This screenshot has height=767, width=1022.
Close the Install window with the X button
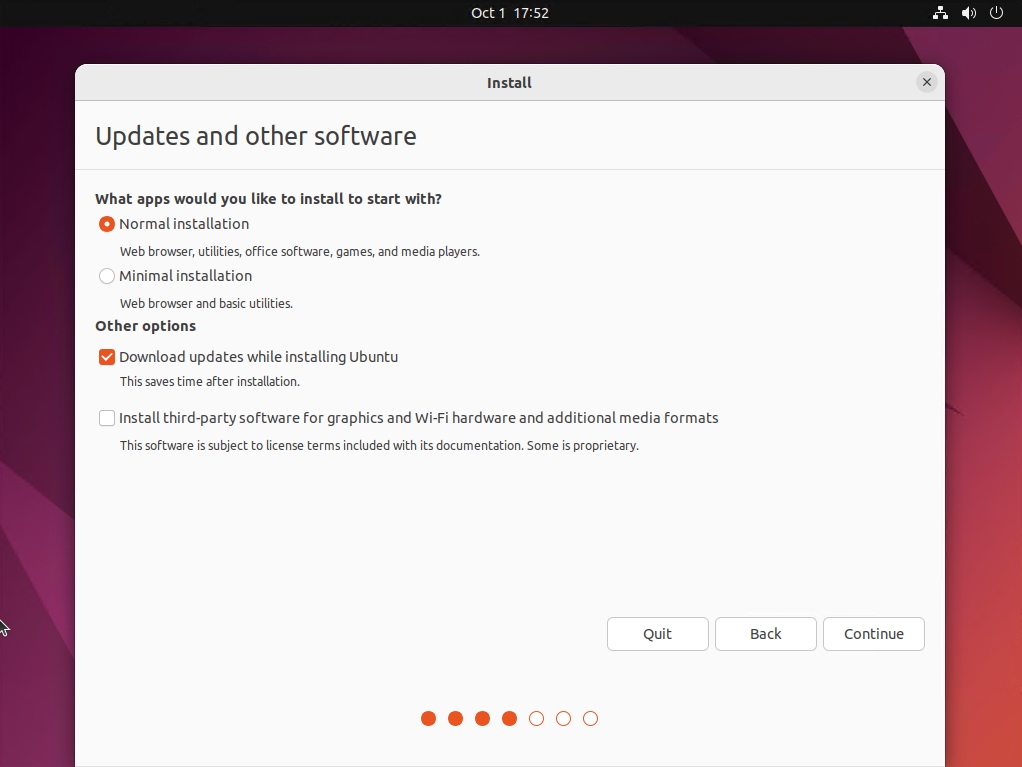click(927, 83)
